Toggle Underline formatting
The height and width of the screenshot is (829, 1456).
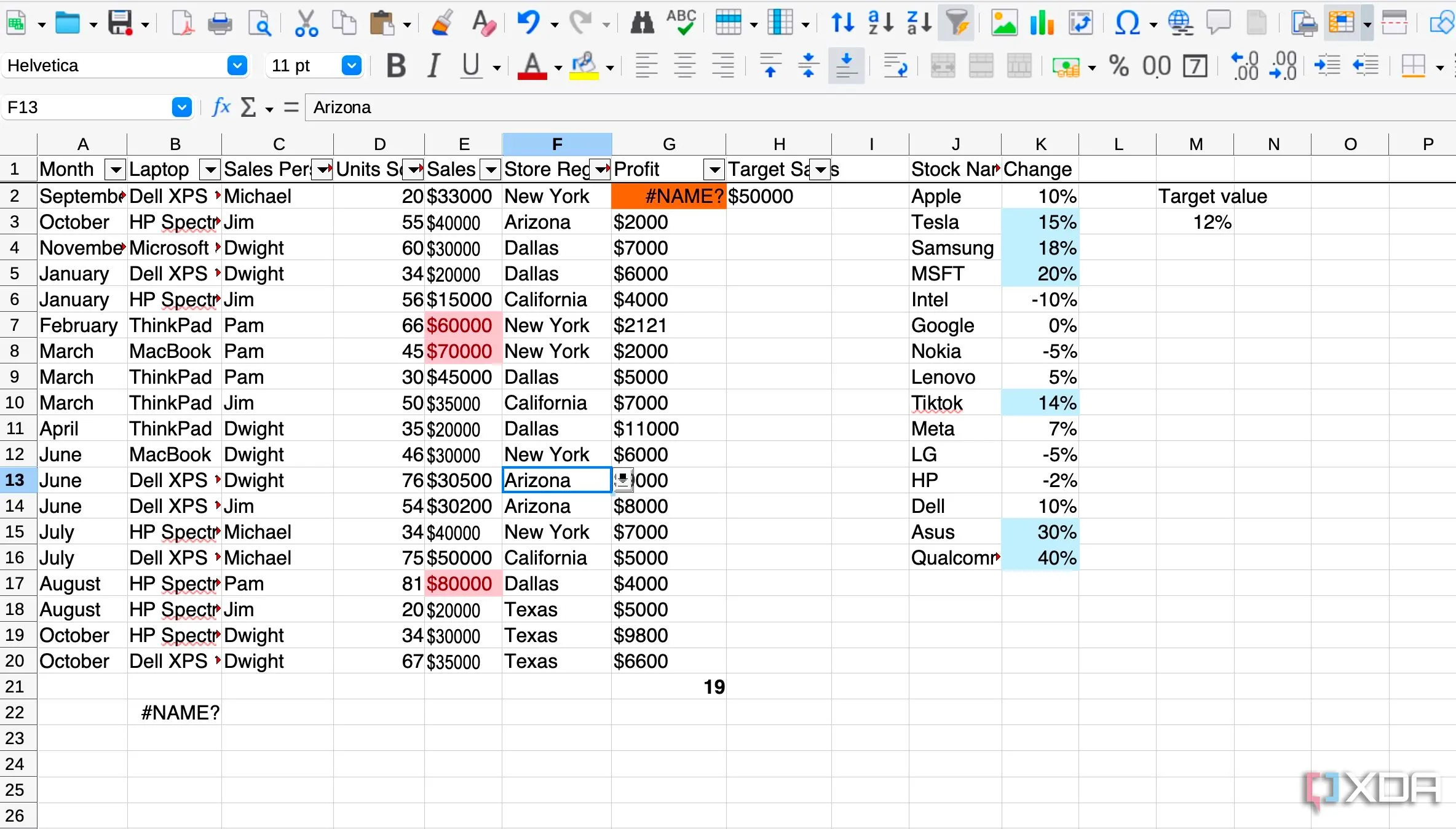471,65
